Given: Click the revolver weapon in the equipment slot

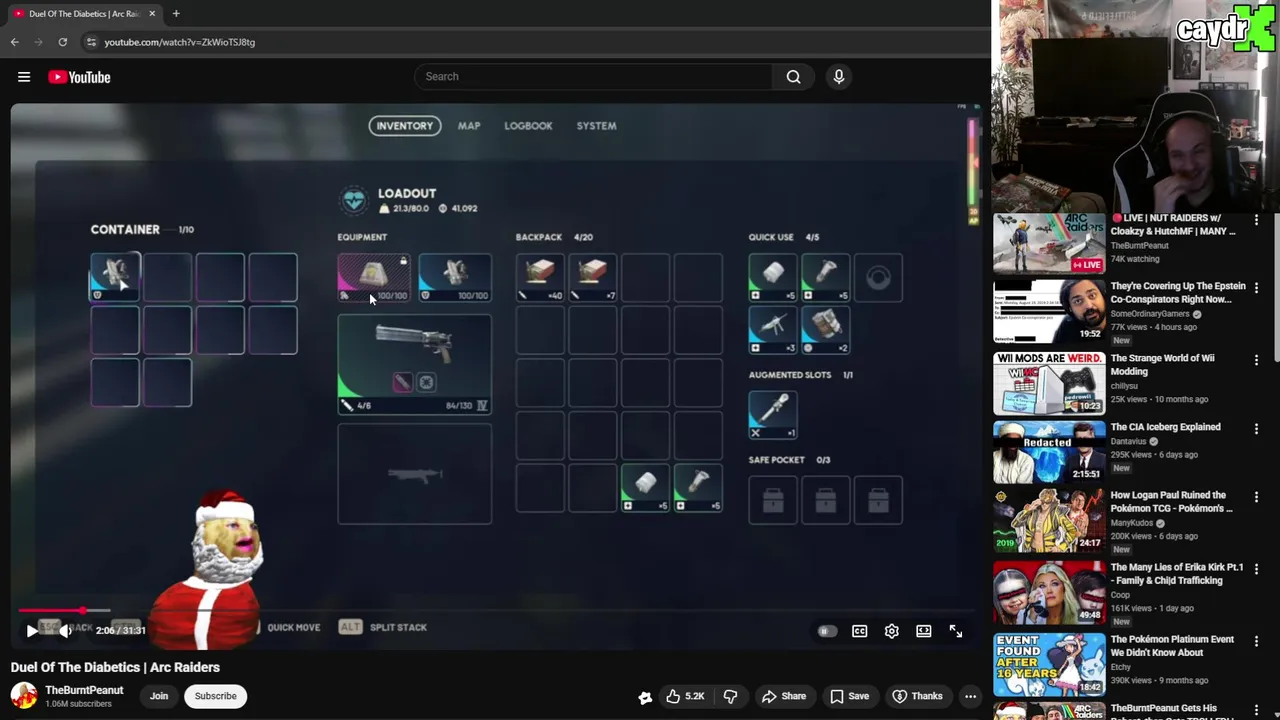Looking at the screenshot, I should tap(414, 364).
